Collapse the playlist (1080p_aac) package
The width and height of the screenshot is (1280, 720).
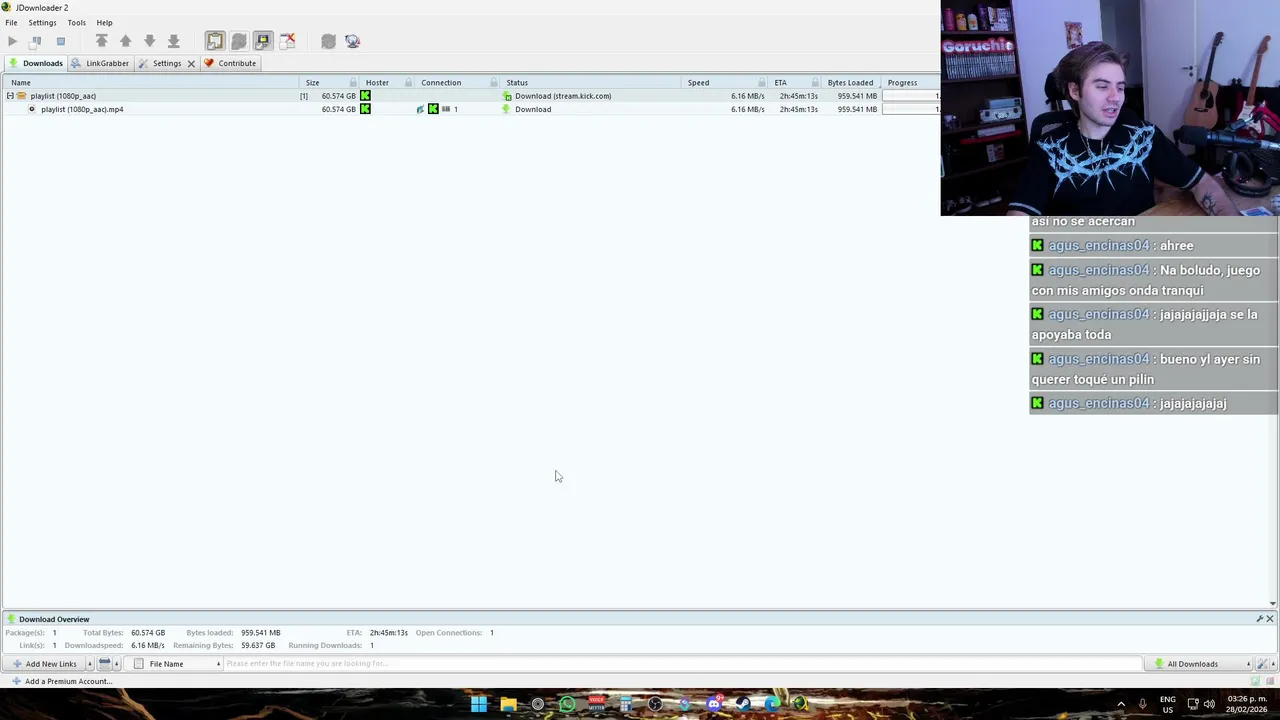tap(10, 96)
